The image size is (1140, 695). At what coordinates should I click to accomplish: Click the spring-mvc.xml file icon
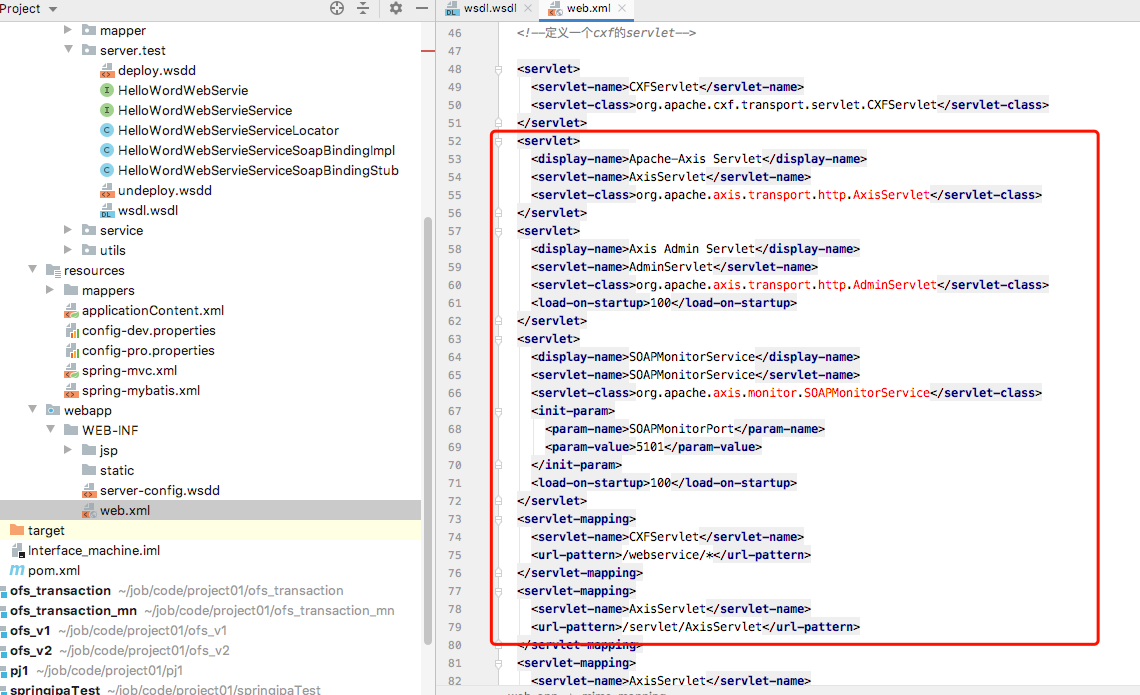click(x=71, y=371)
